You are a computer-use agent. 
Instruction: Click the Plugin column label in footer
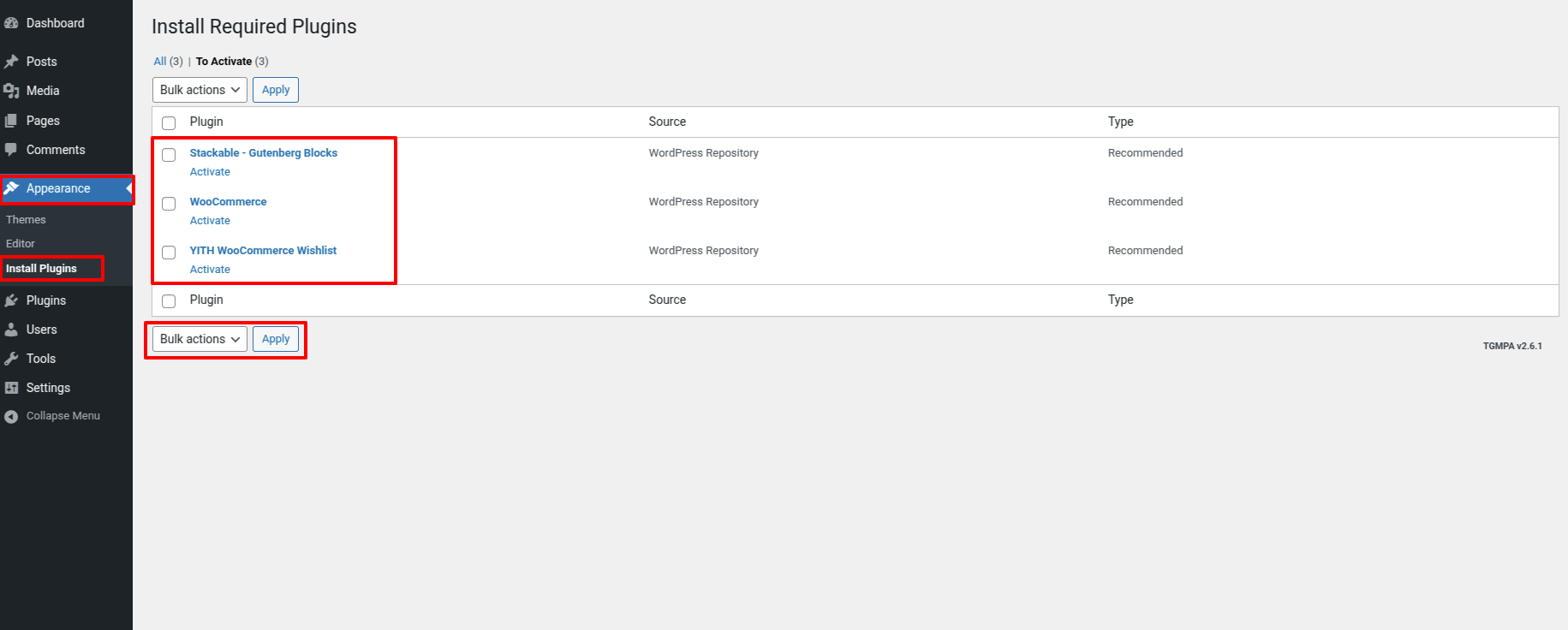tap(206, 300)
